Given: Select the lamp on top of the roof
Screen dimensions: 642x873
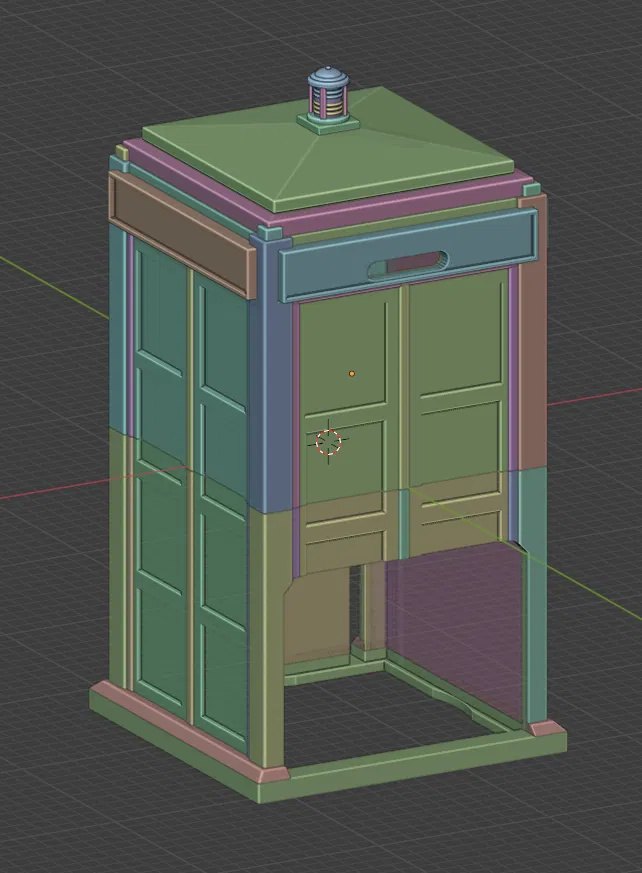Looking at the screenshot, I should point(329,93).
